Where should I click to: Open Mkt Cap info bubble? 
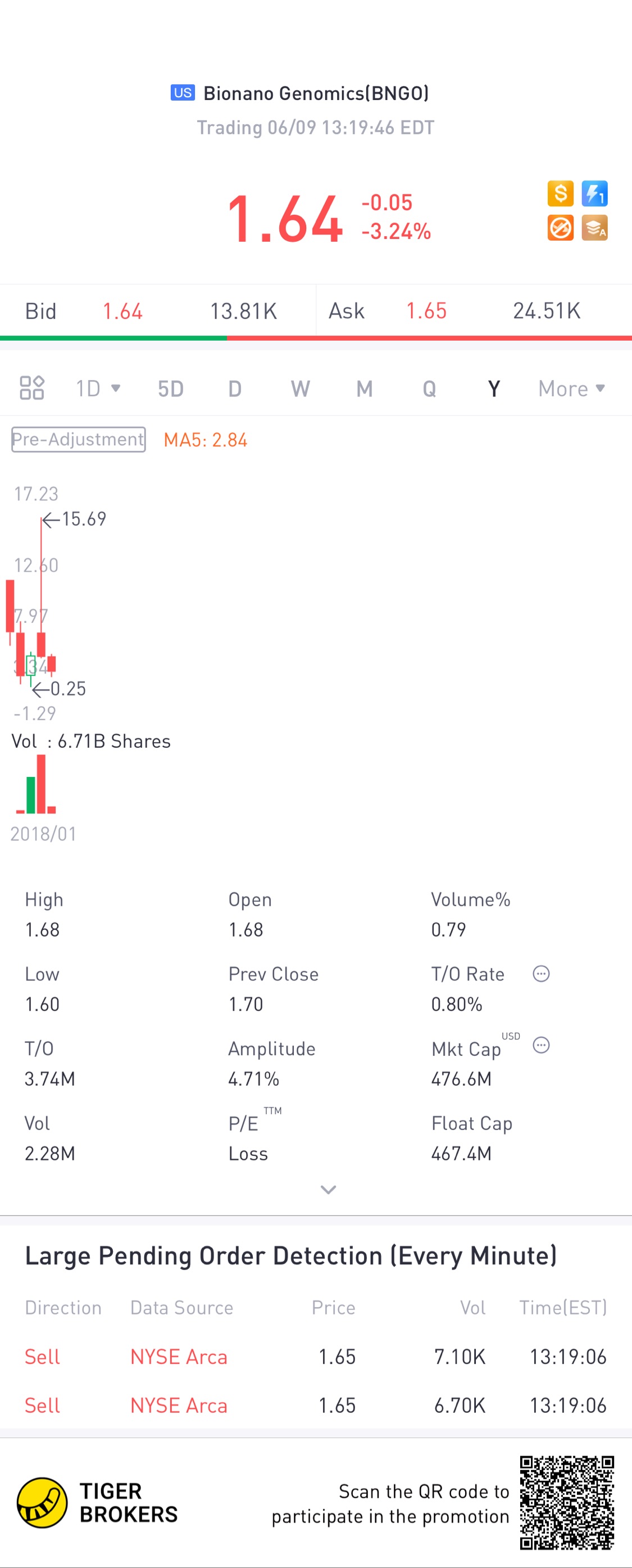pyautogui.click(x=541, y=1045)
